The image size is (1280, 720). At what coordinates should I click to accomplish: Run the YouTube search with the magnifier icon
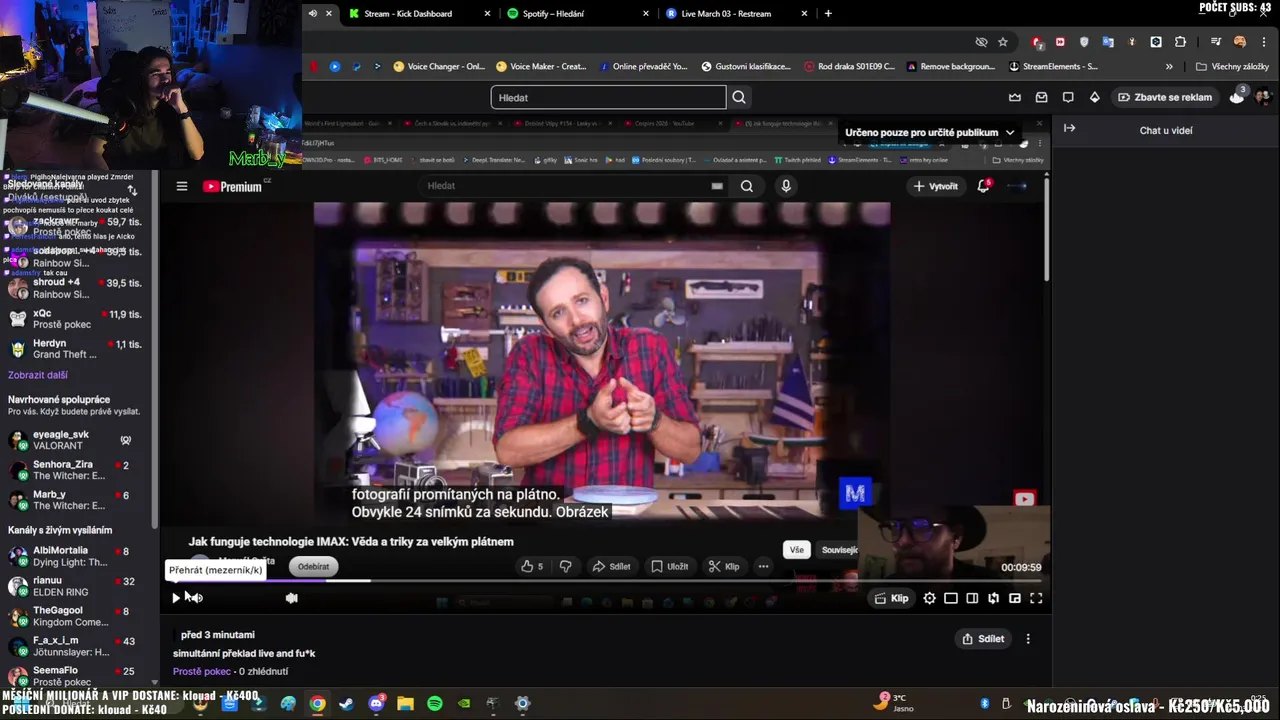coord(747,186)
